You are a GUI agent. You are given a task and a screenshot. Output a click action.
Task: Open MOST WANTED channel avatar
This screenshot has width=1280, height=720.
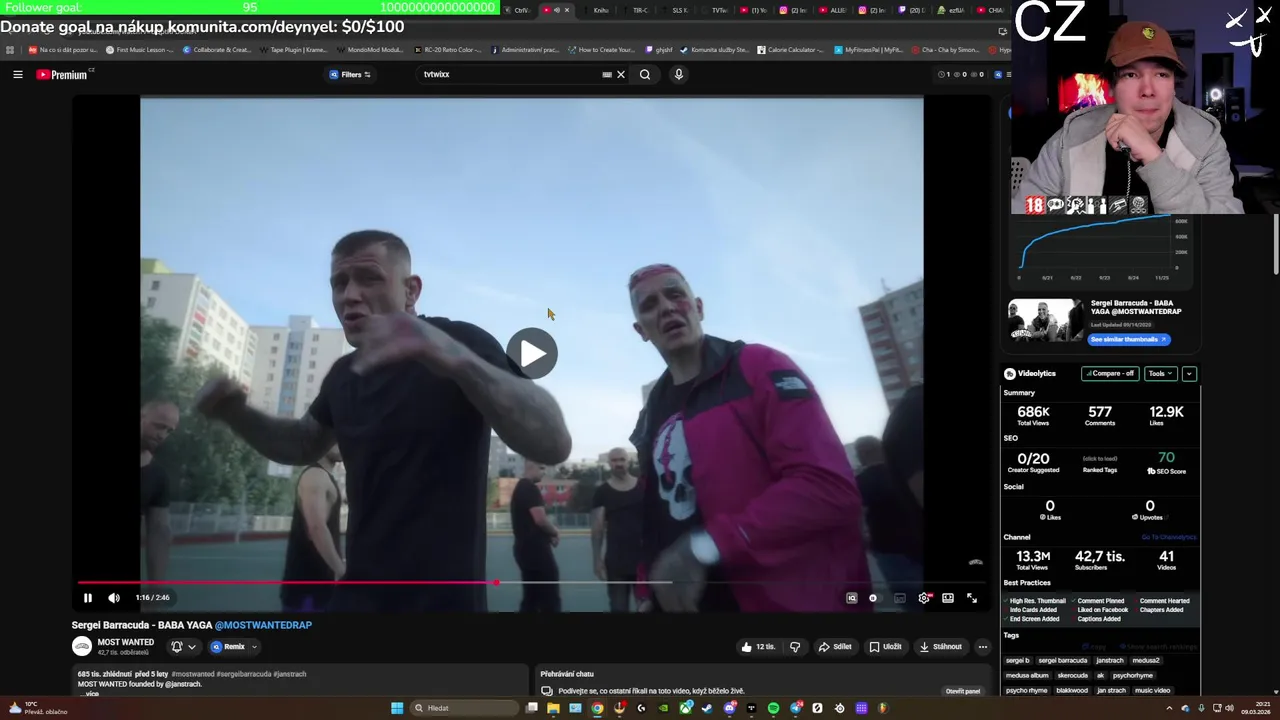pyautogui.click(x=82, y=646)
